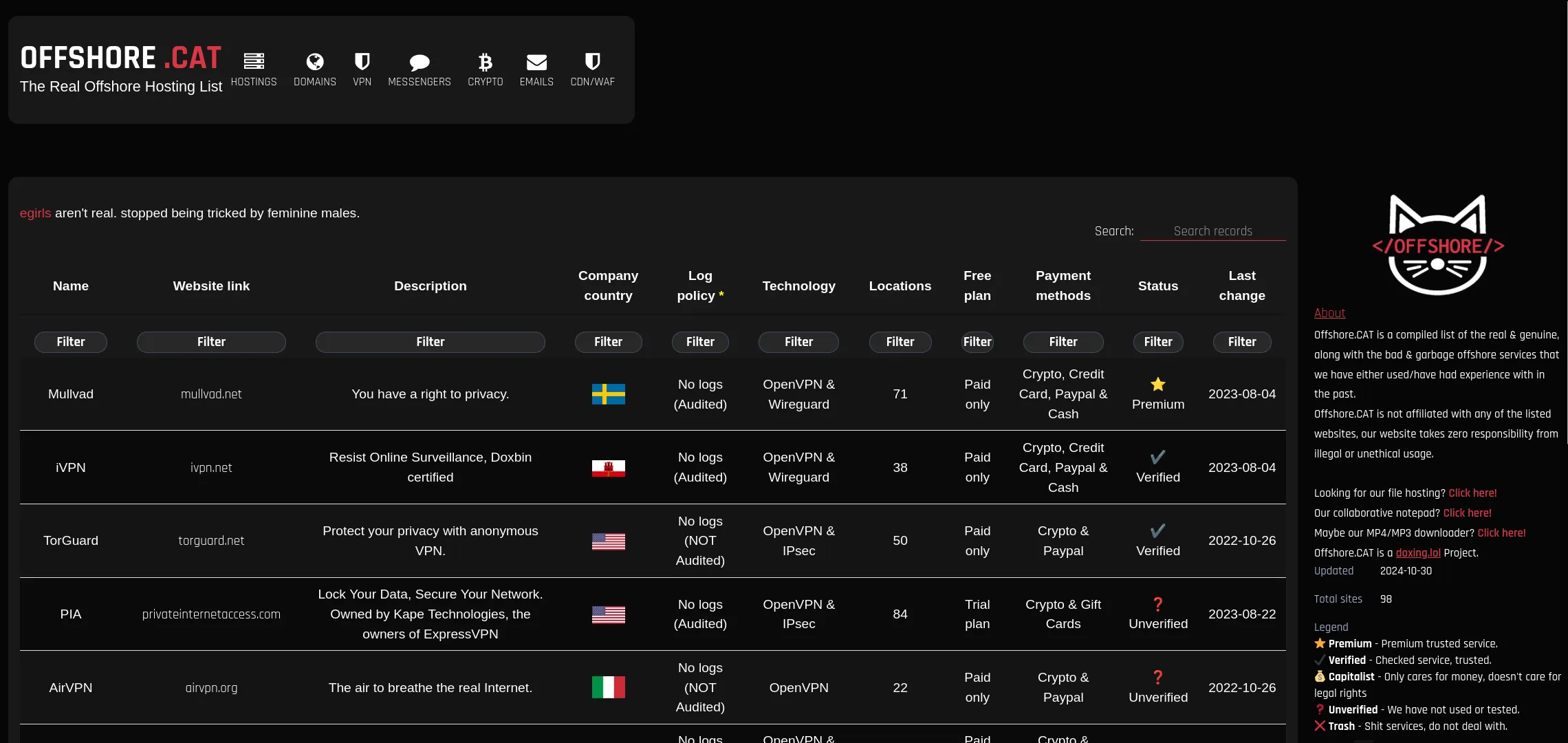Open the doxing.lol project link

point(1418,552)
